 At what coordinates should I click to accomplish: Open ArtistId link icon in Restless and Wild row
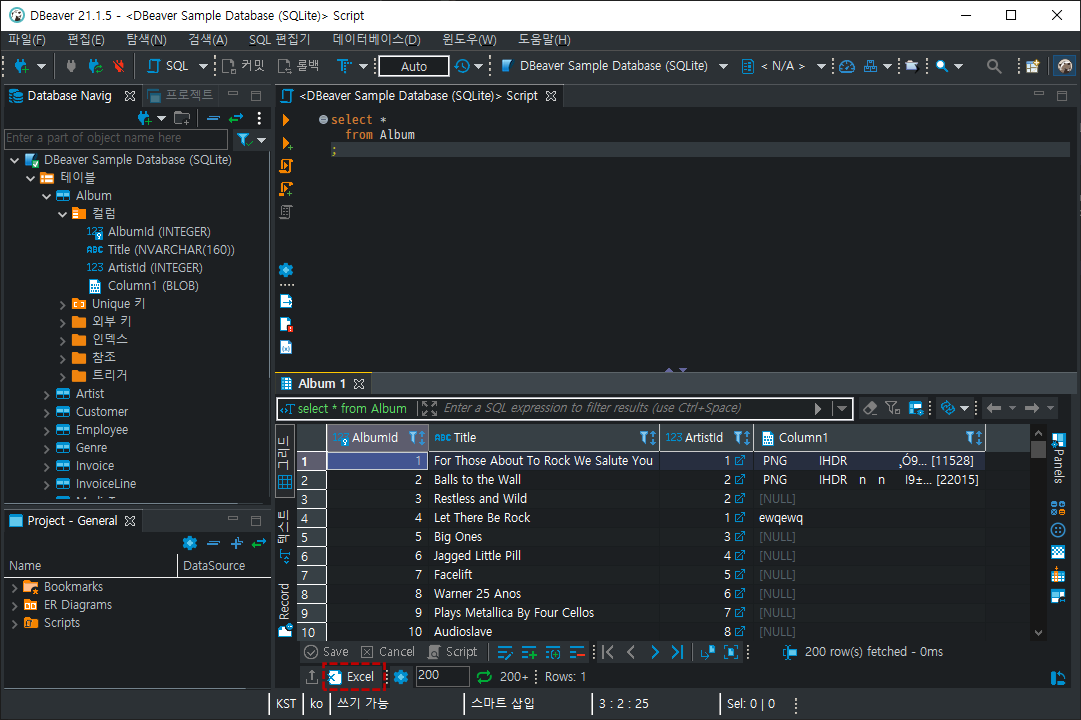[x=740, y=499]
